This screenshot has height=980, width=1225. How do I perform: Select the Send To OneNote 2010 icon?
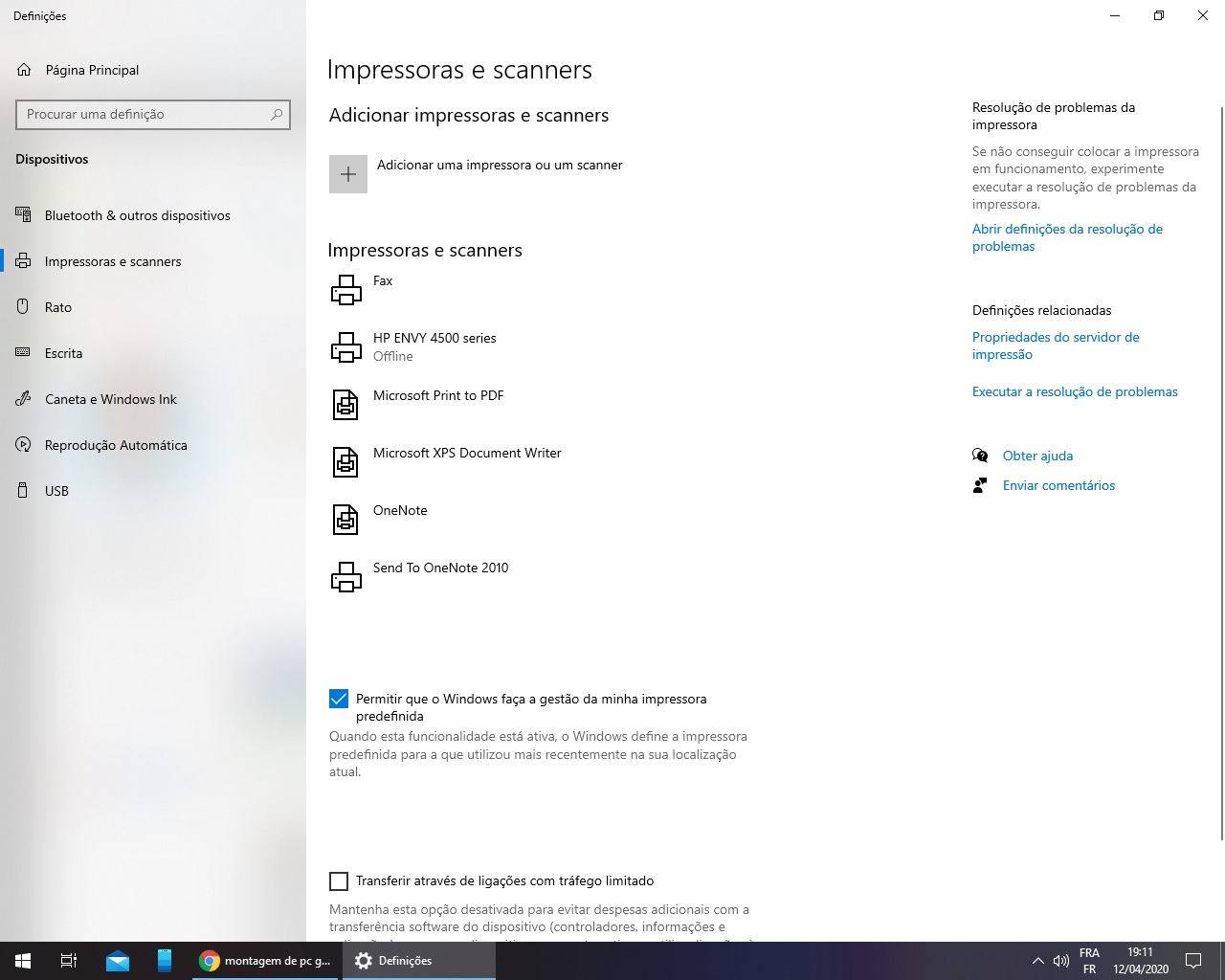pos(346,576)
